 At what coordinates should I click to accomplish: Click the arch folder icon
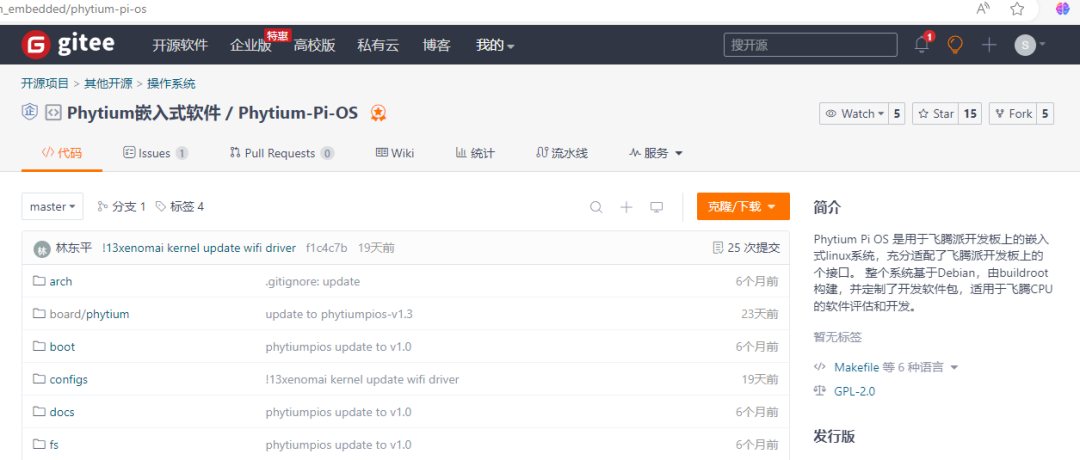[x=39, y=281]
